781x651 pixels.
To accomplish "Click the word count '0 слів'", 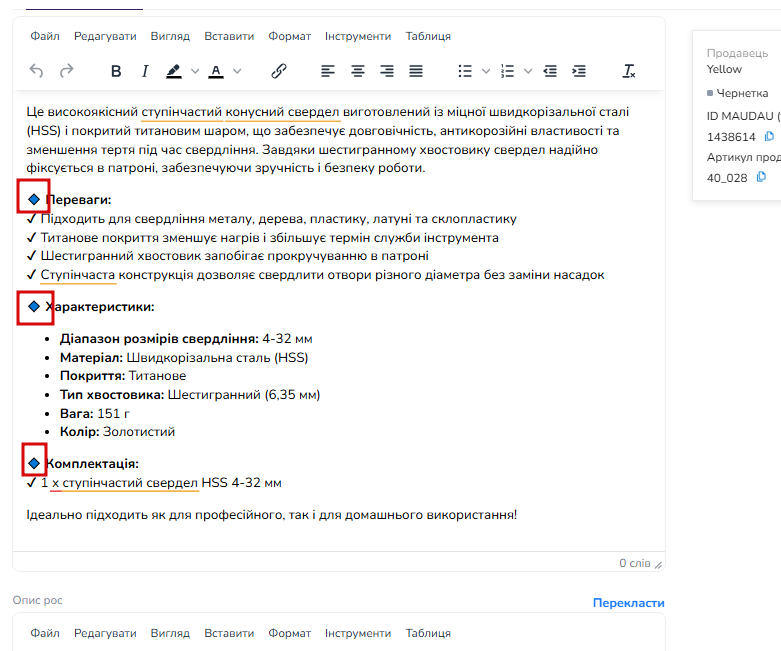I will 635,563.
